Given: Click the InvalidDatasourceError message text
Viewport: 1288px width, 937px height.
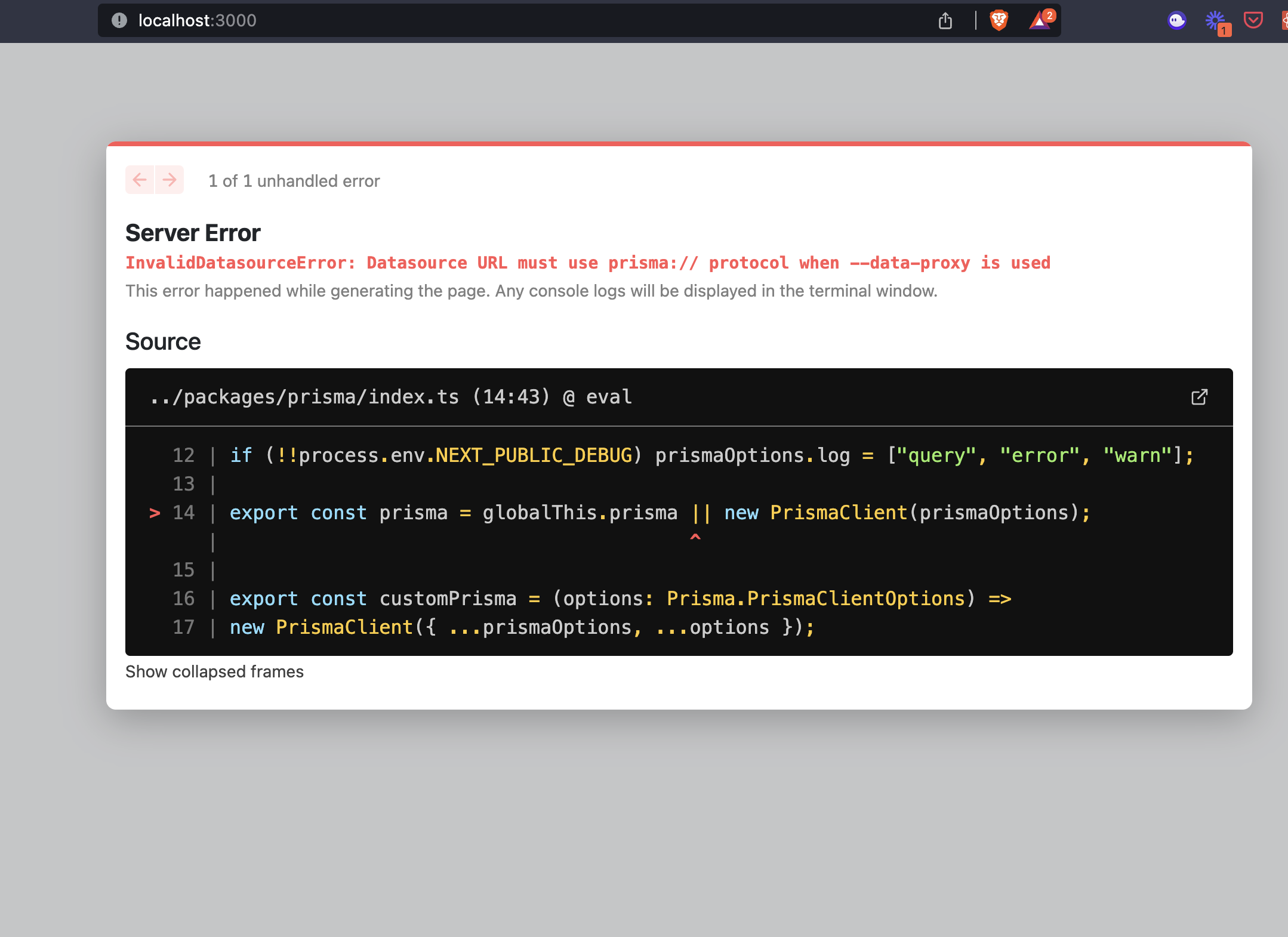Looking at the screenshot, I should (587, 263).
